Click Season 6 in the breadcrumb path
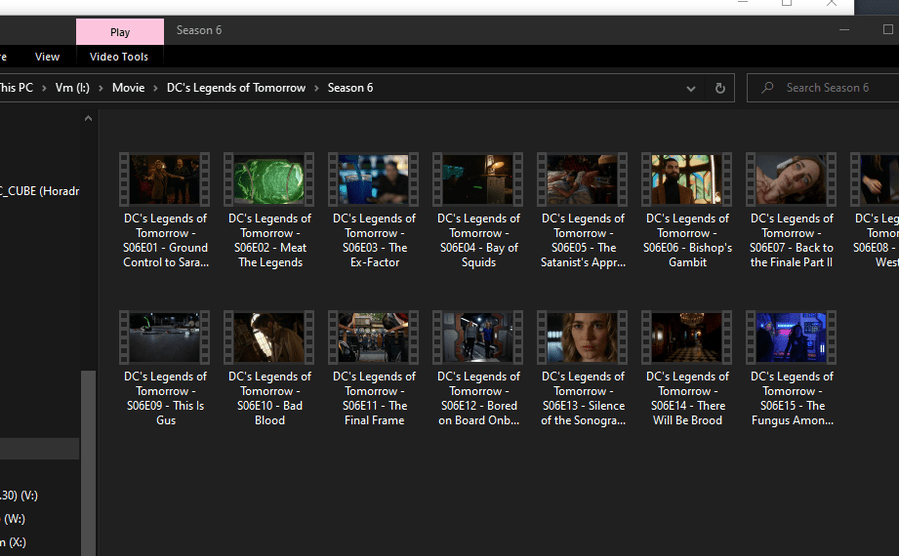This screenshot has height=556, width=899. (x=350, y=88)
